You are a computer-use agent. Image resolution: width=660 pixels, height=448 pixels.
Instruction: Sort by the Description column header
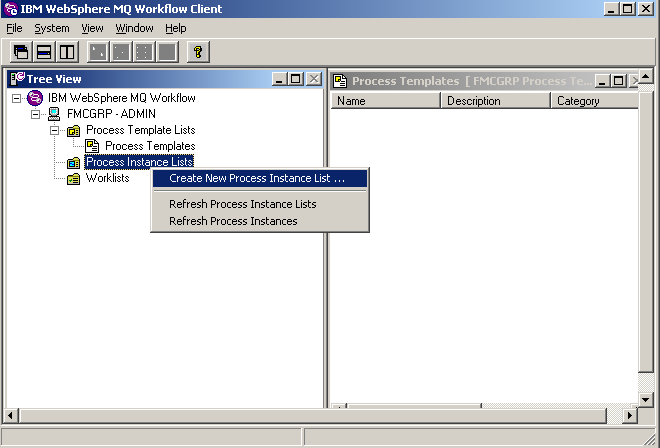click(495, 101)
